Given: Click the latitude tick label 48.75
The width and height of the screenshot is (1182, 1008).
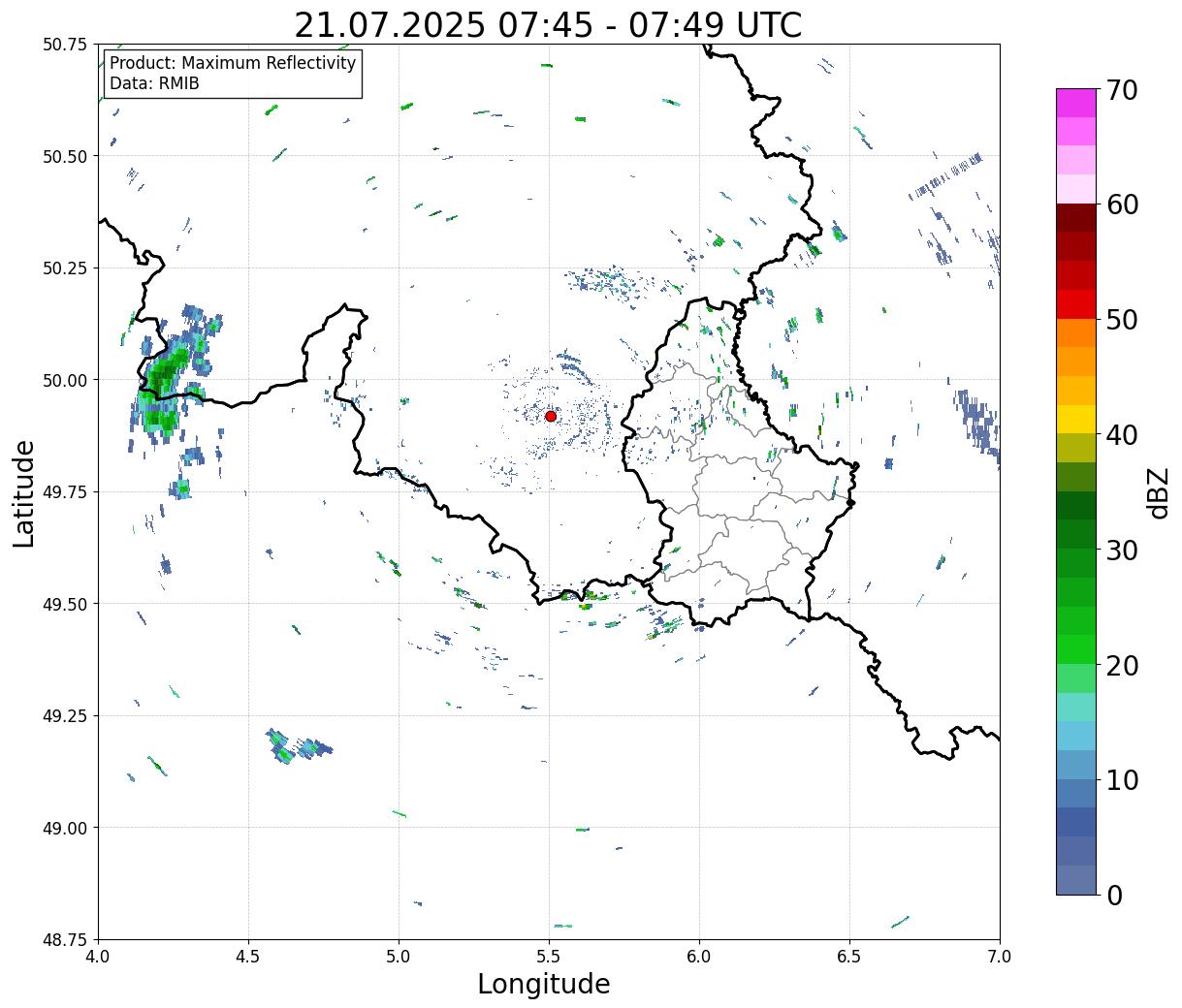Looking at the screenshot, I should click(65, 939).
